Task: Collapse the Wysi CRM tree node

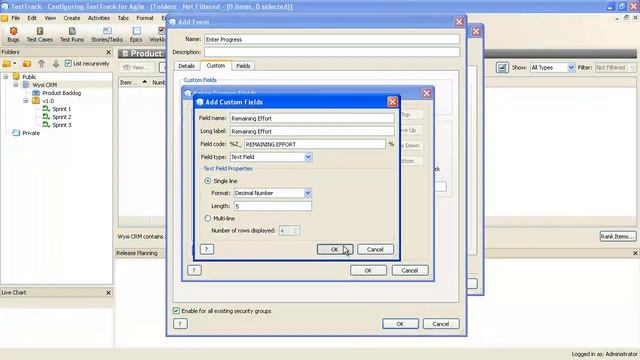Action: (16, 85)
